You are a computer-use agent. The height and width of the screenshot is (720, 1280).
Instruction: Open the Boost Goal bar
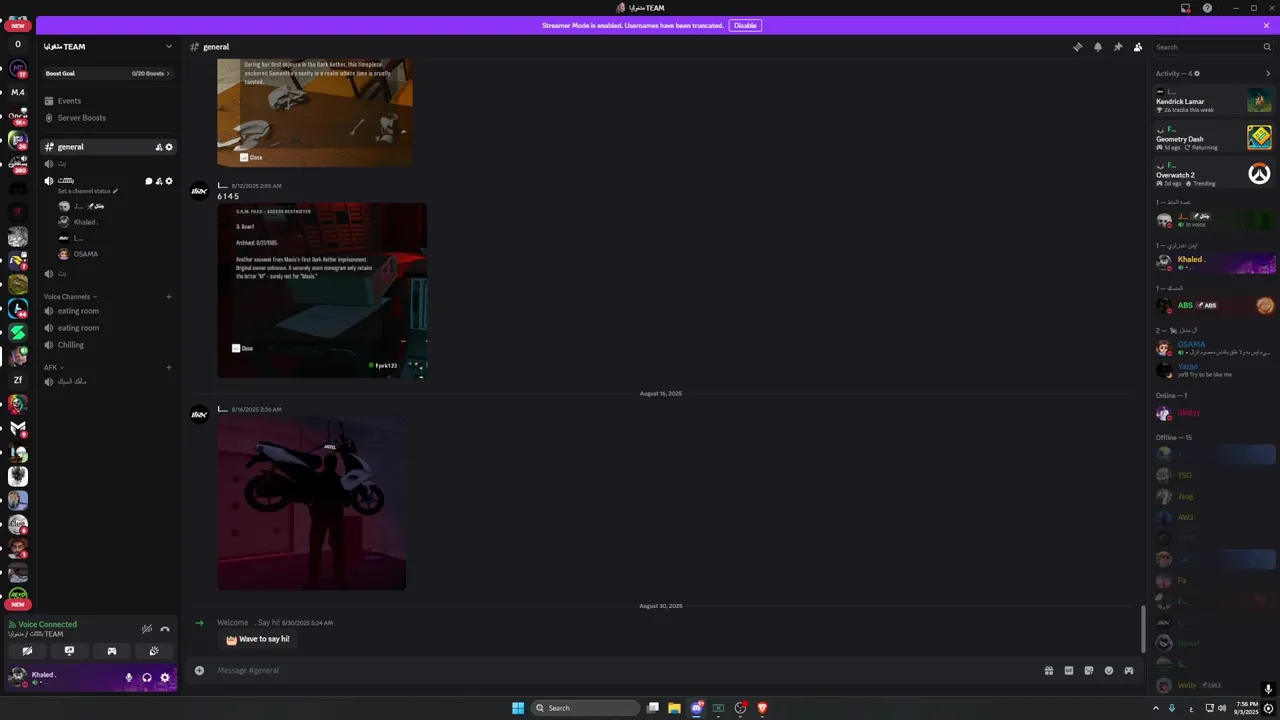coord(108,73)
